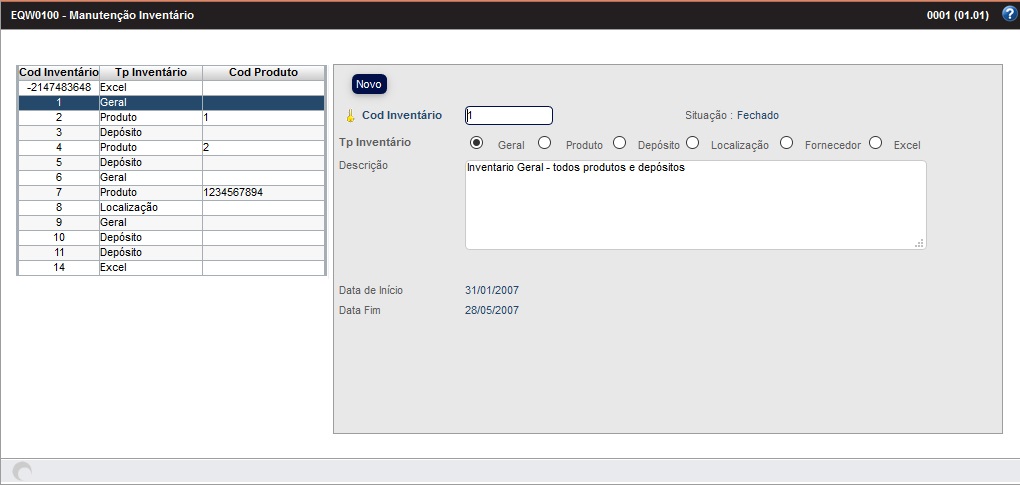Click Data Fim value 28/05/2007
This screenshot has height=485, width=1020.
click(x=492, y=310)
